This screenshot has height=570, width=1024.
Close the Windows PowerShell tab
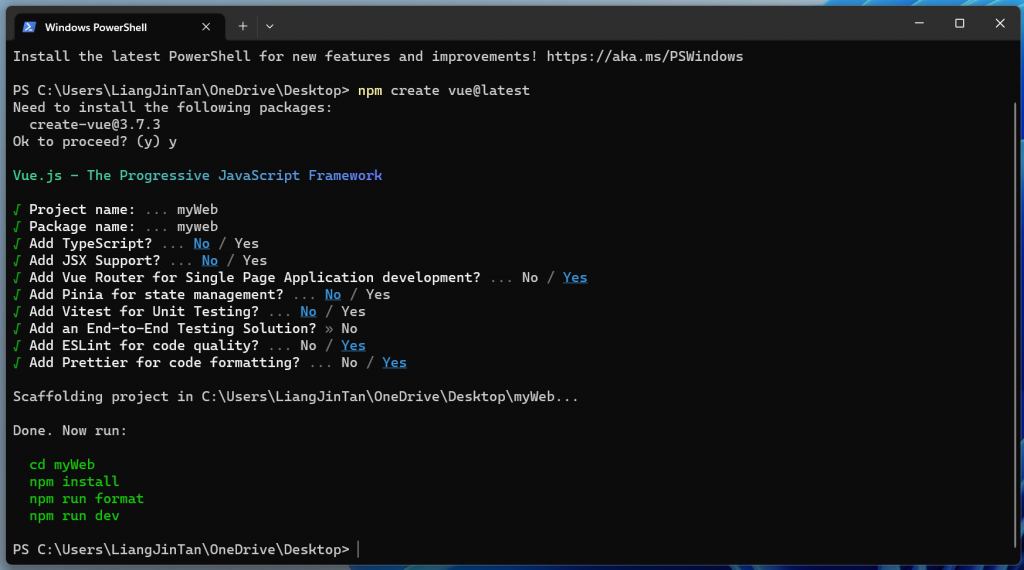click(206, 27)
